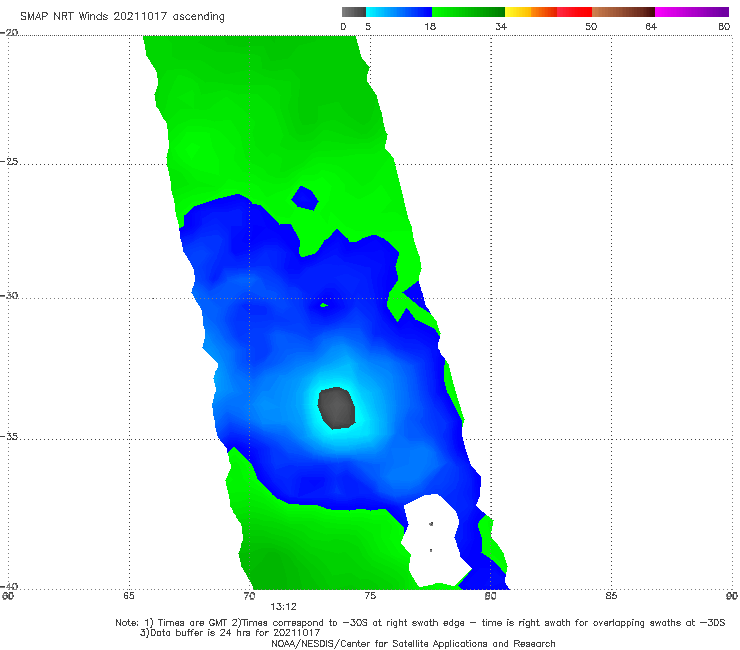
Task: Click the brown 50-64 segment of the color bar
Action: click(623, 12)
